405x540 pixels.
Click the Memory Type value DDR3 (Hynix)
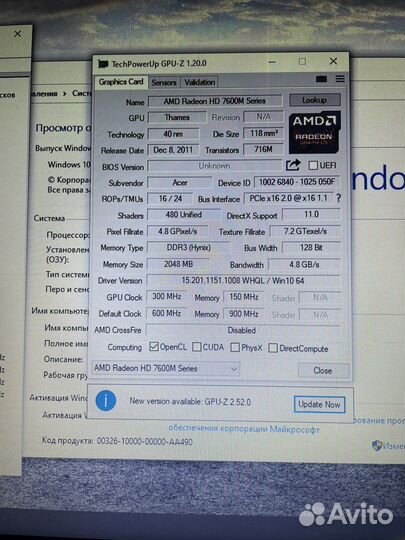pyautogui.click(x=188, y=247)
